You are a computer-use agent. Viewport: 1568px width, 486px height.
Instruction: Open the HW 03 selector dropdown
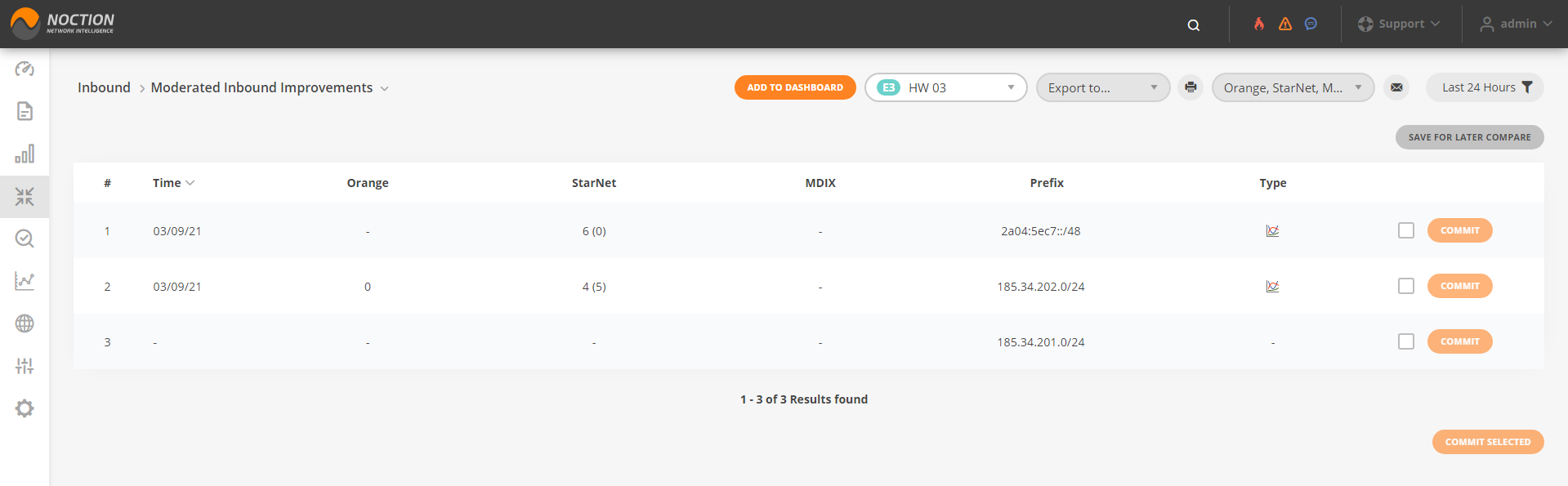pos(945,87)
